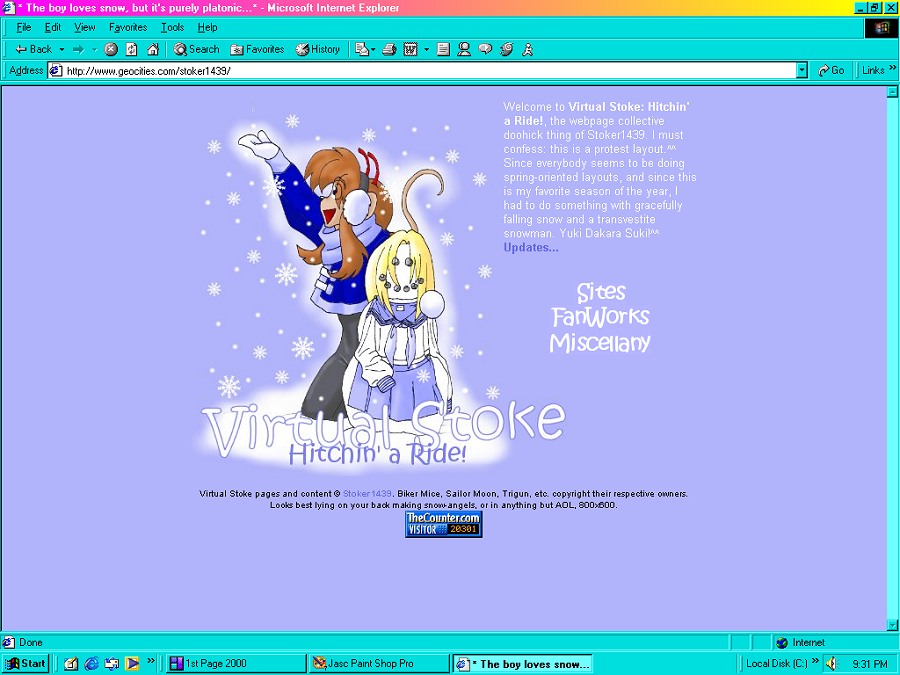Open the Favorites menu
The height and width of the screenshot is (675, 900).
click(128, 27)
